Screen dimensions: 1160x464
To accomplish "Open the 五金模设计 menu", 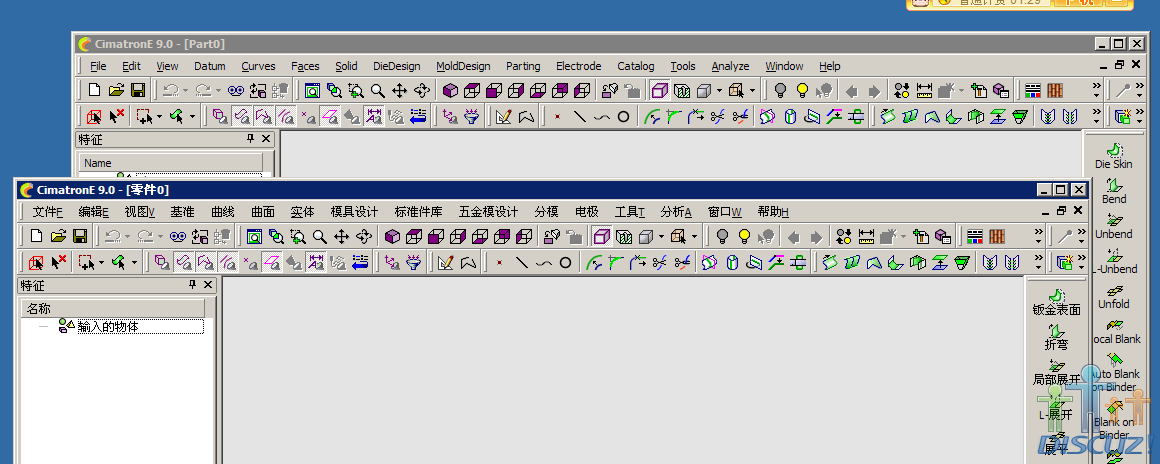I will pos(488,212).
